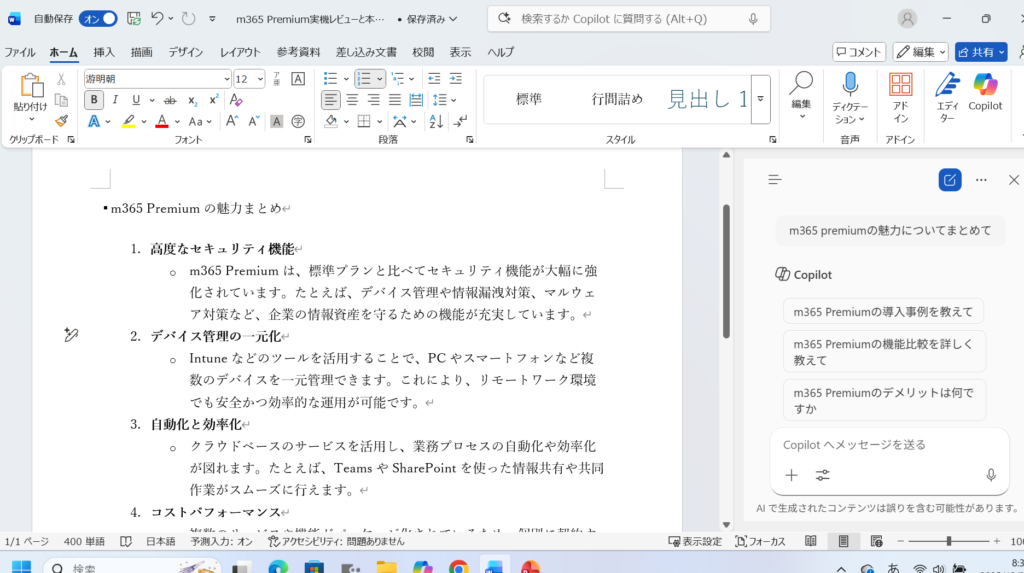Toggle Bold formatting
Image resolution: width=1024 pixels, height=573 pixels.
click(94, 100)
